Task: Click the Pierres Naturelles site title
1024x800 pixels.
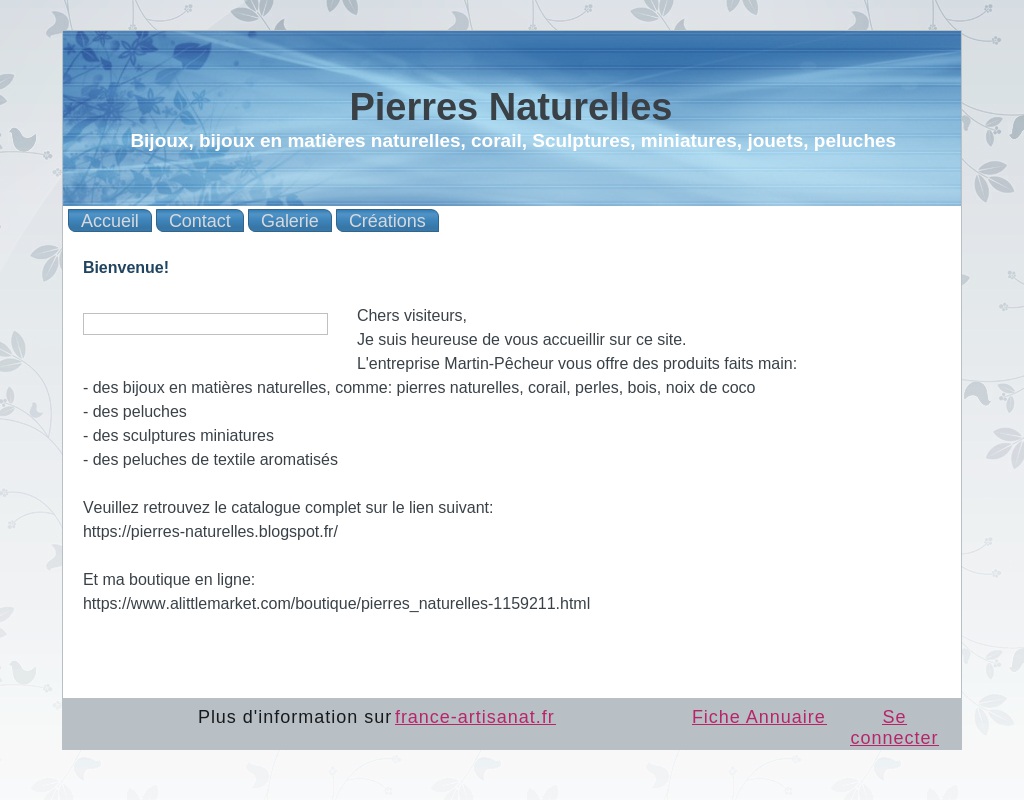Action: [x=511, y=106]
